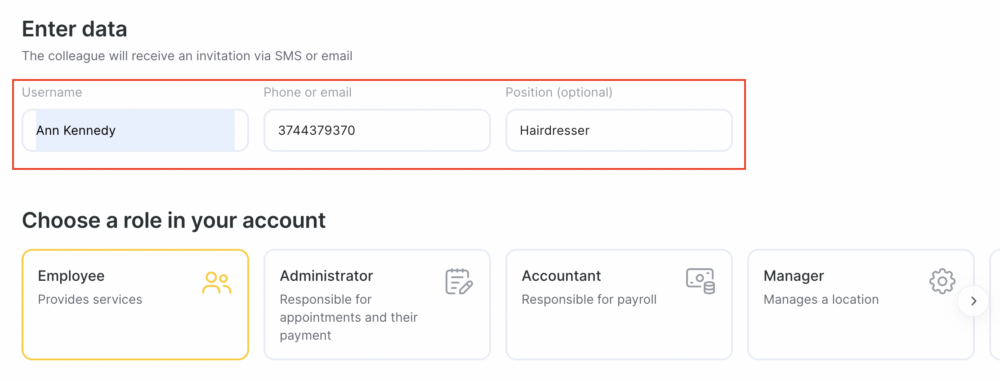
Task: Click the Choose a role in your account heading
Action: 173,220
